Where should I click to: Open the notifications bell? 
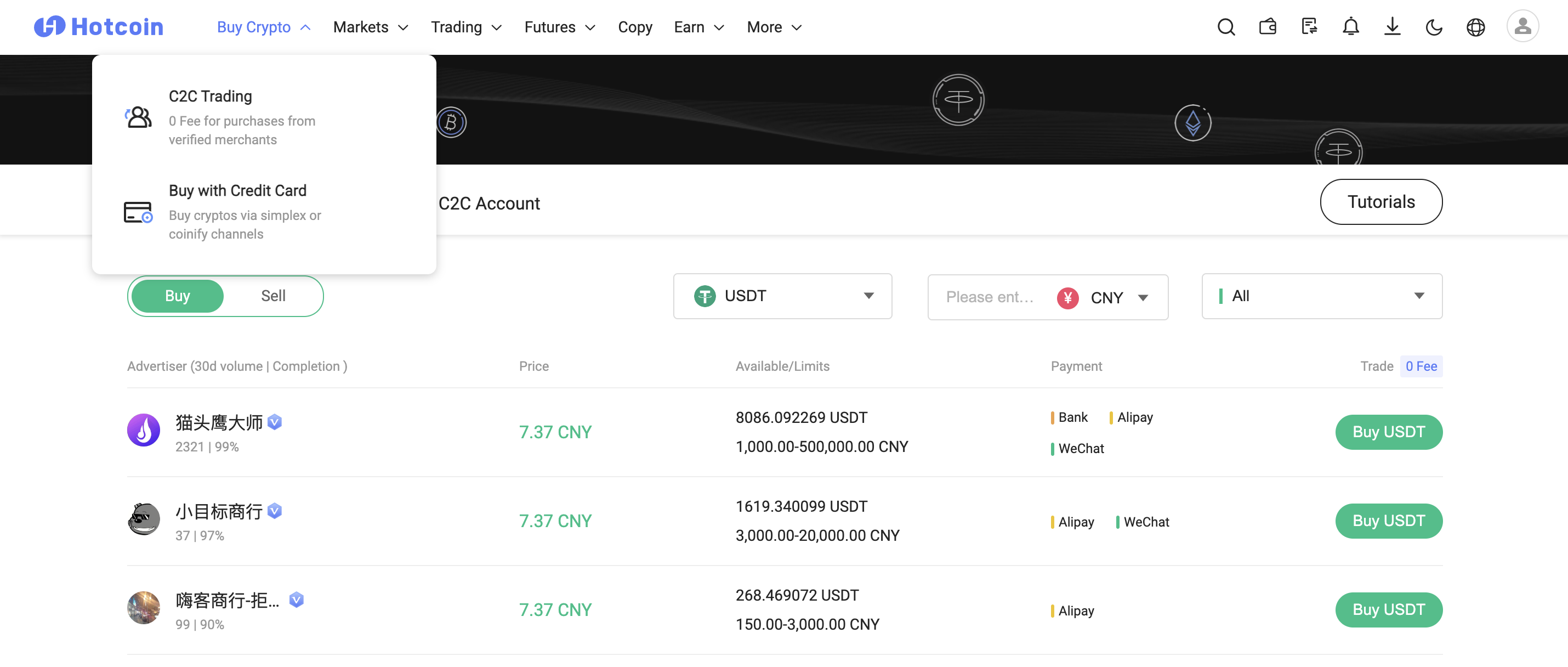[x=1350, y=27]
